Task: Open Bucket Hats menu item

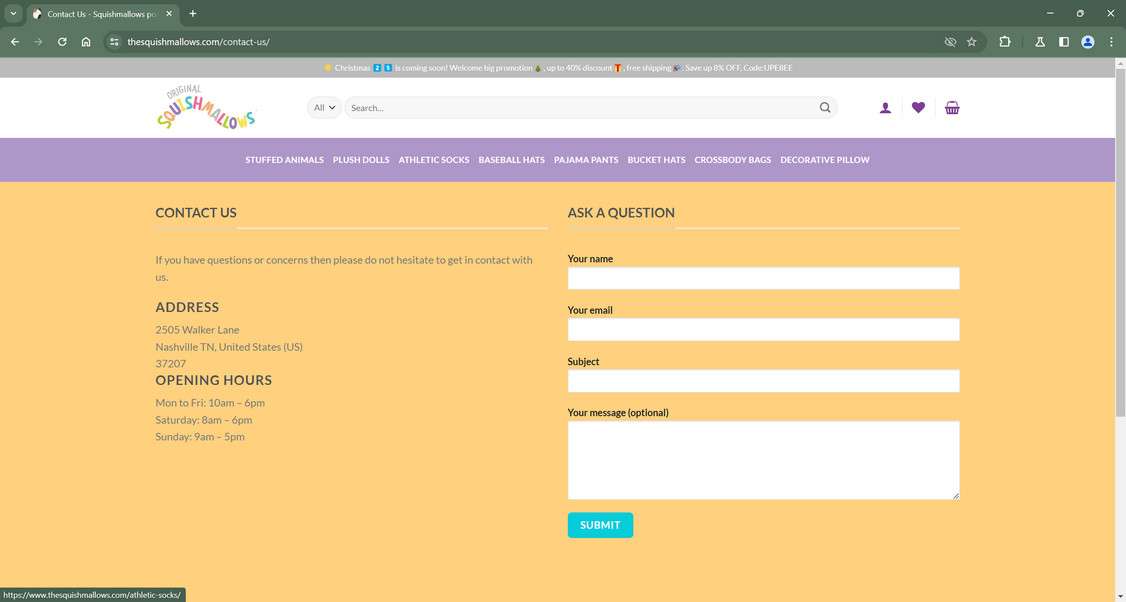Action: (656, 159)
